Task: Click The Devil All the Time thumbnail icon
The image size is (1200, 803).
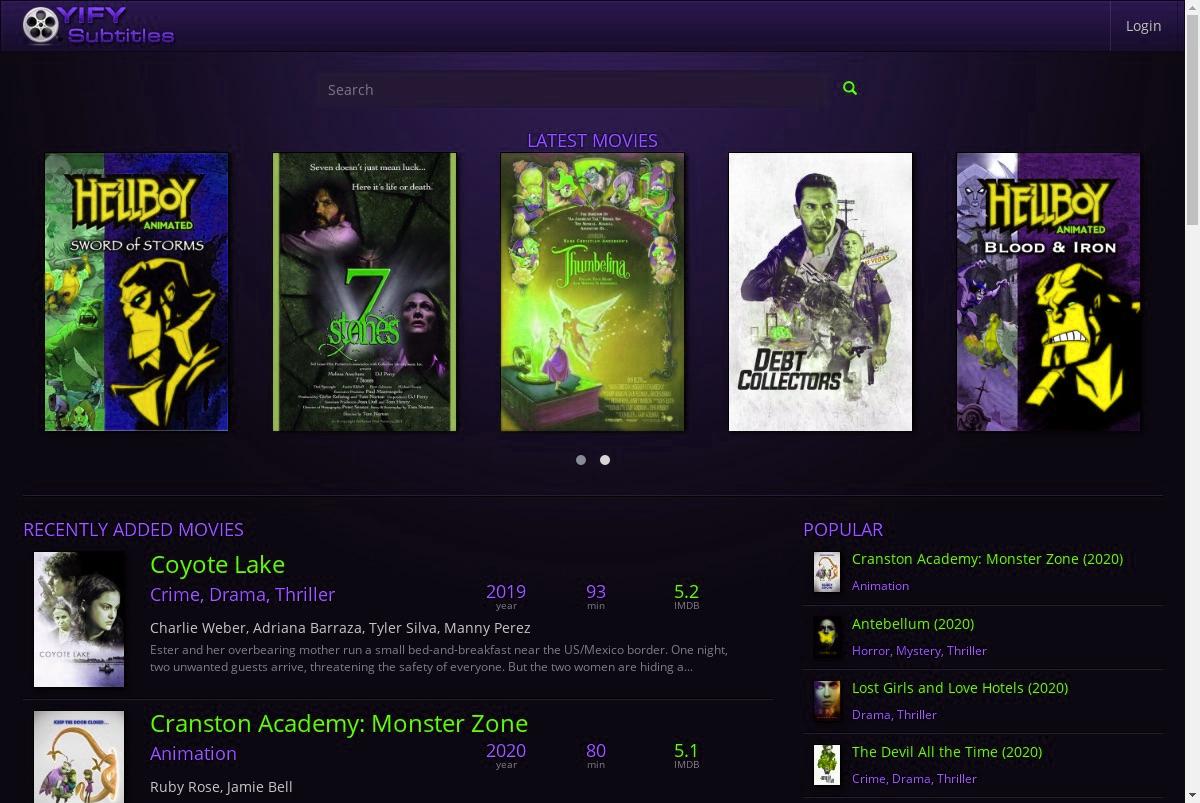Action: (x=826, y=764)
